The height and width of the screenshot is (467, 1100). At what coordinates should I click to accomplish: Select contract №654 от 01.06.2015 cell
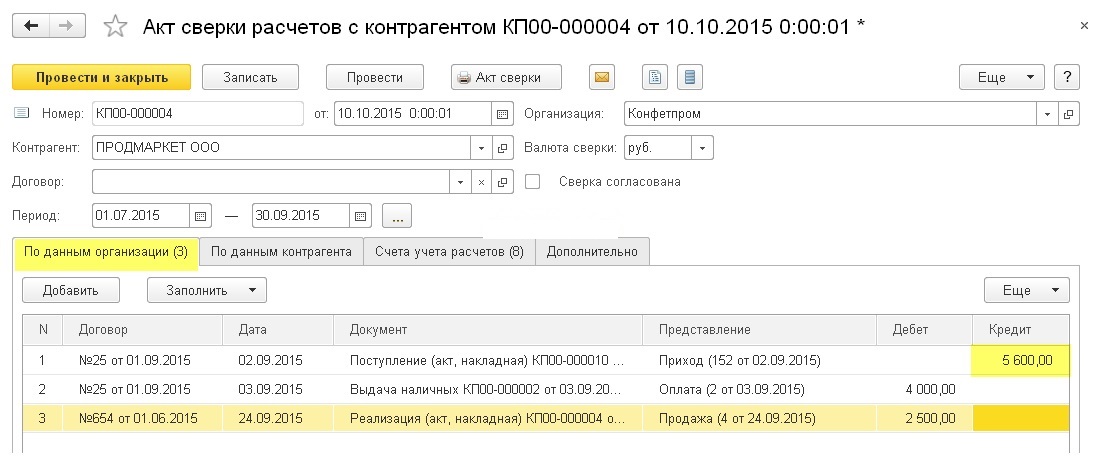(x=143, y=419)
